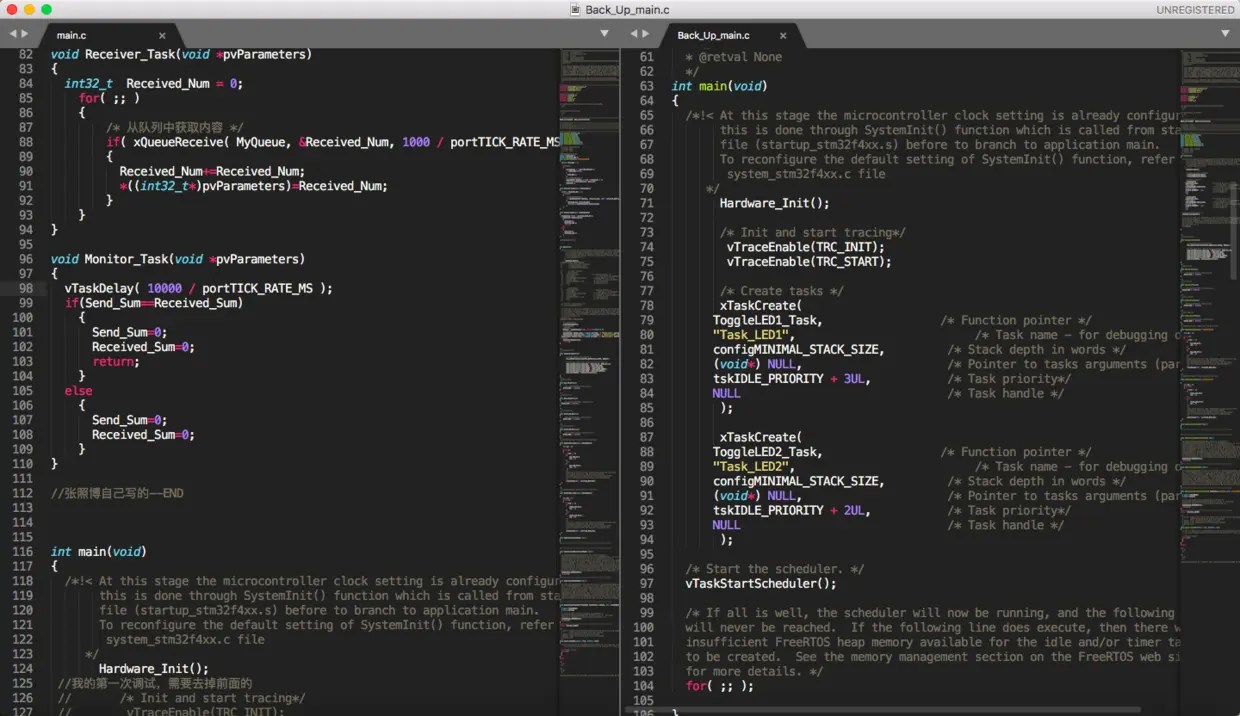1240x716 pixels.
Task: Click the "ToggleLED2_Task," argument line
Action: pyautogui.click(x=767, y=452)
